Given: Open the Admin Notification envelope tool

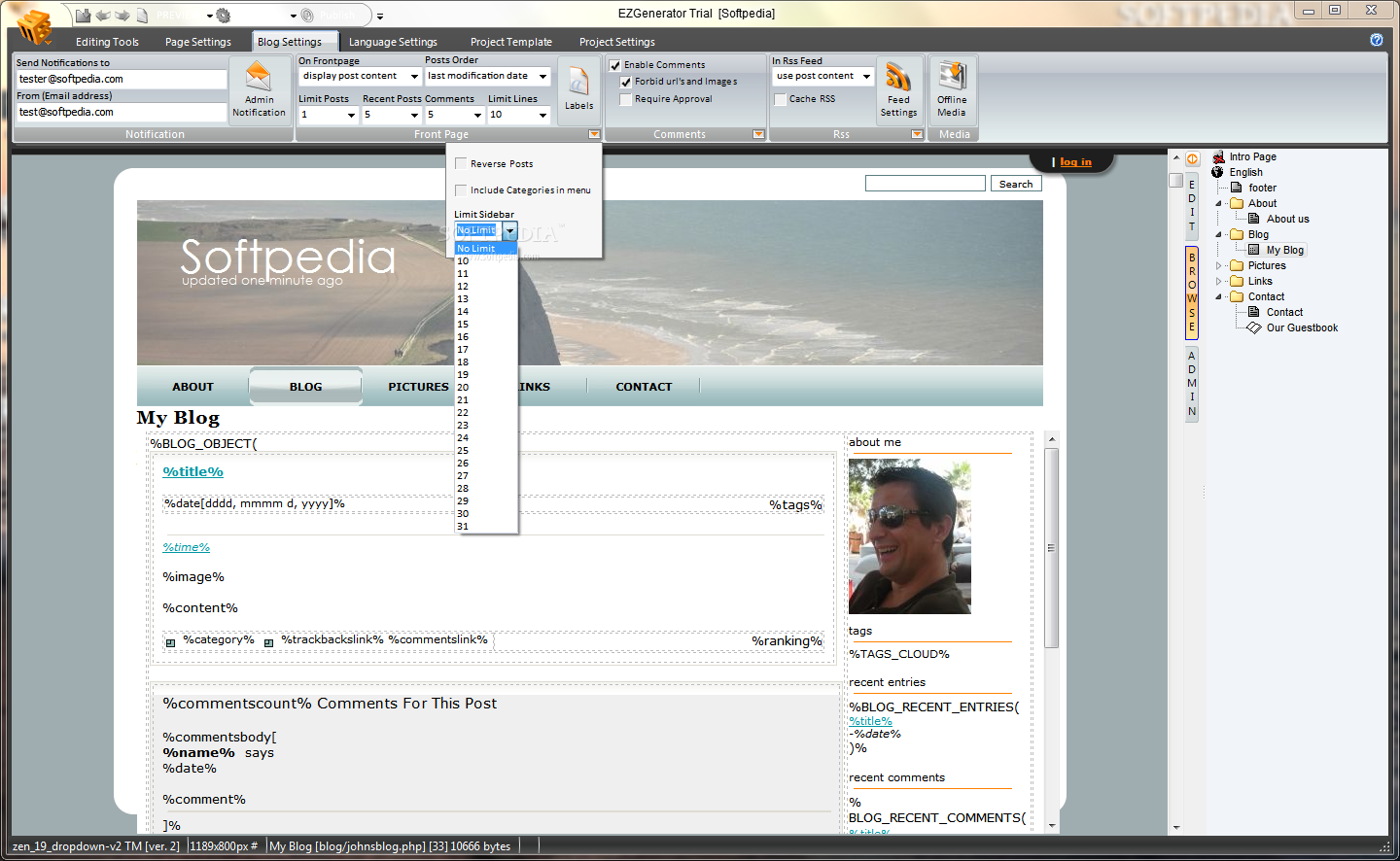Looking at the screenshot, I should coord(259,89).
